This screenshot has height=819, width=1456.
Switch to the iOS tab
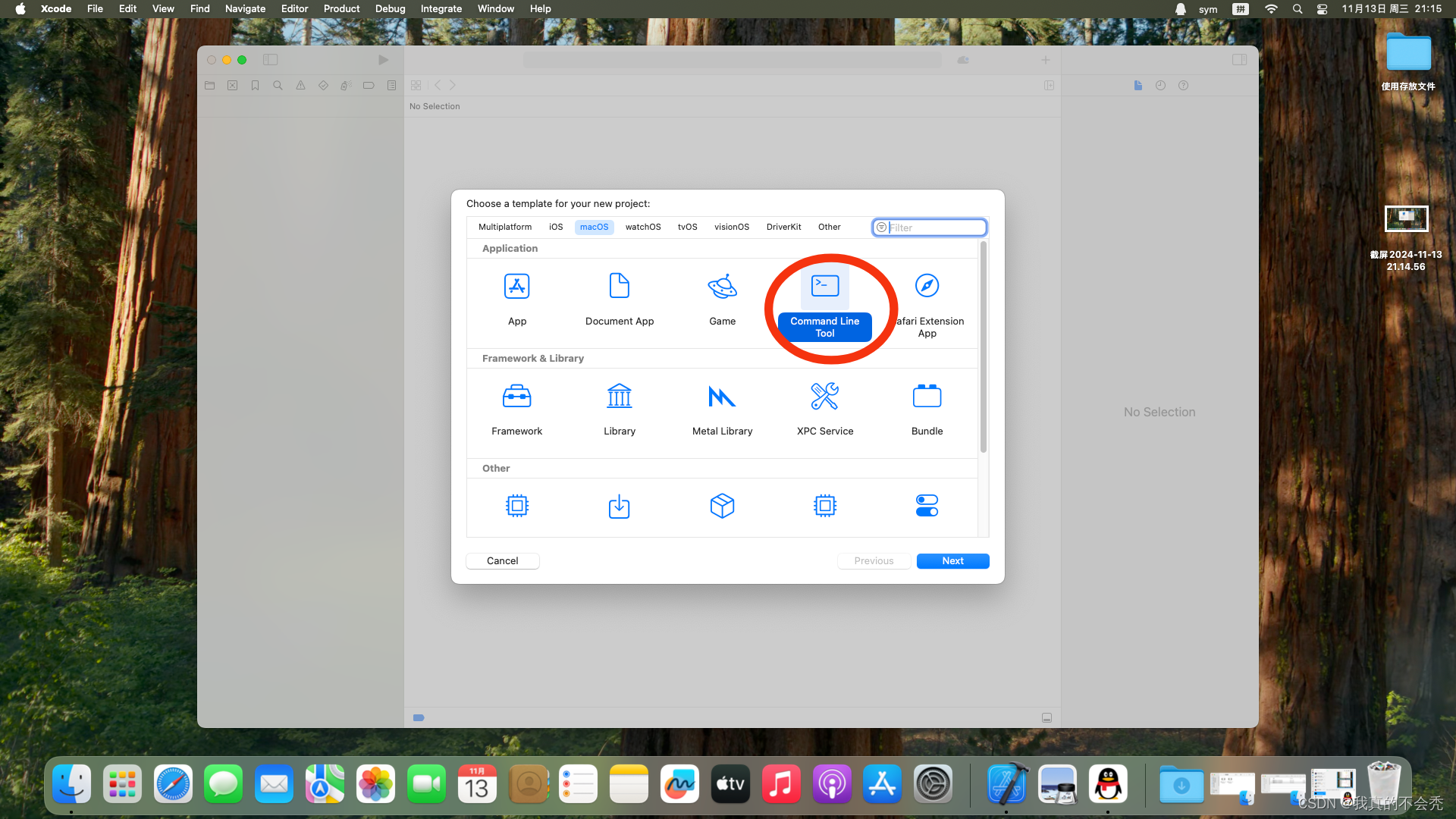coord(556,227)
